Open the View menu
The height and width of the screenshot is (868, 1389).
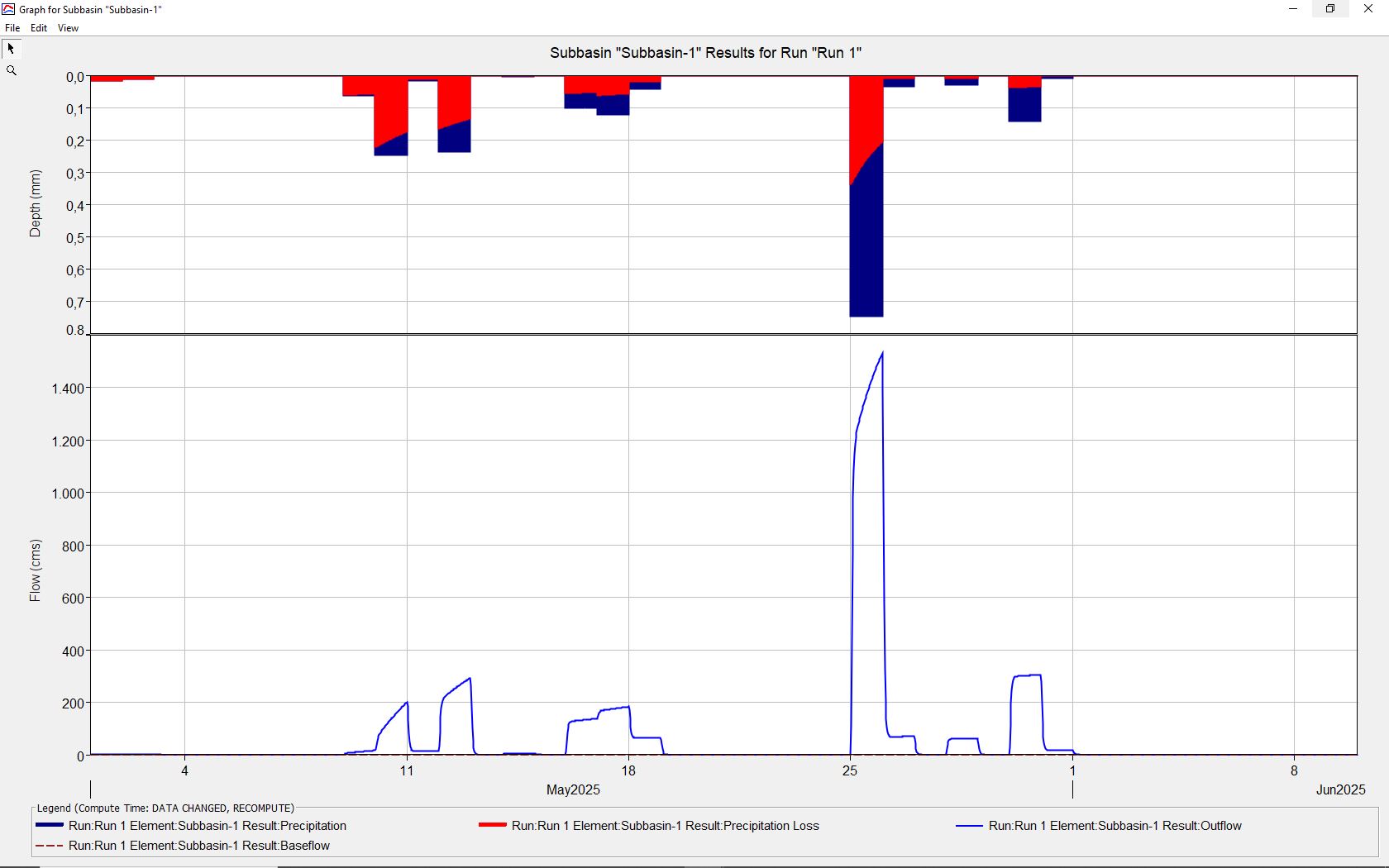coord(68,28)
